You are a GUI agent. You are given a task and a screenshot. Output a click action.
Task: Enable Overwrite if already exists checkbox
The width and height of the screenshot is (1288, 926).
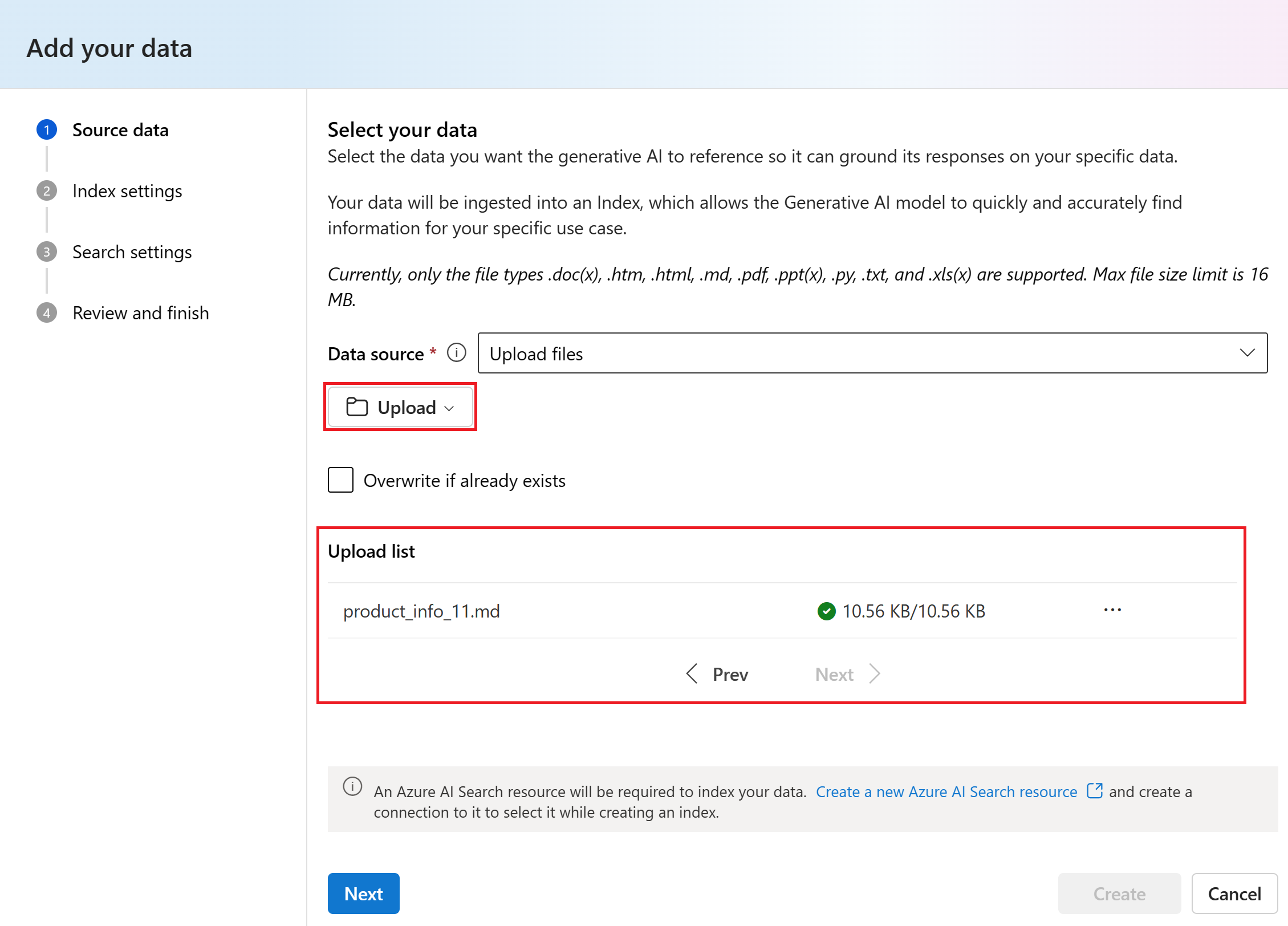(x=340, y=480)
